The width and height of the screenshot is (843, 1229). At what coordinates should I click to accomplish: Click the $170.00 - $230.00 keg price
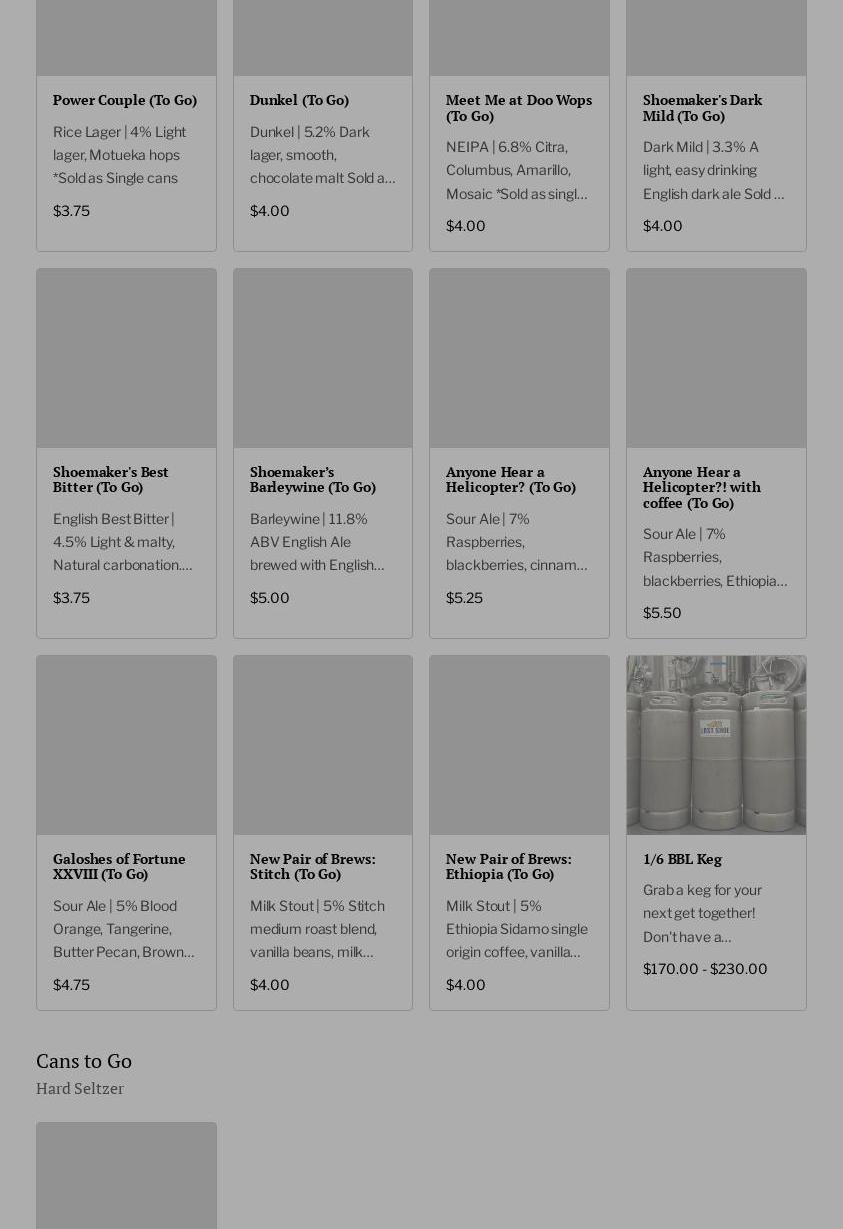(x=705, y=969)
